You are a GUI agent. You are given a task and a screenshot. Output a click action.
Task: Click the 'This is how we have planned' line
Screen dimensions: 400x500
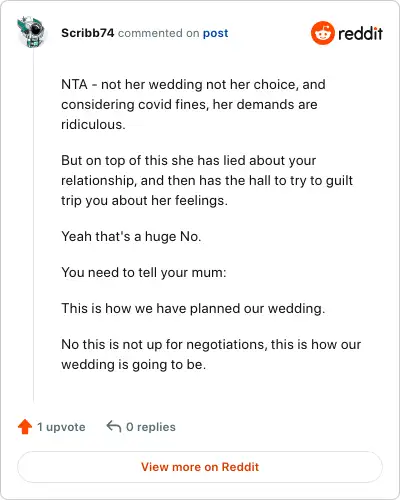pos(193,308)
